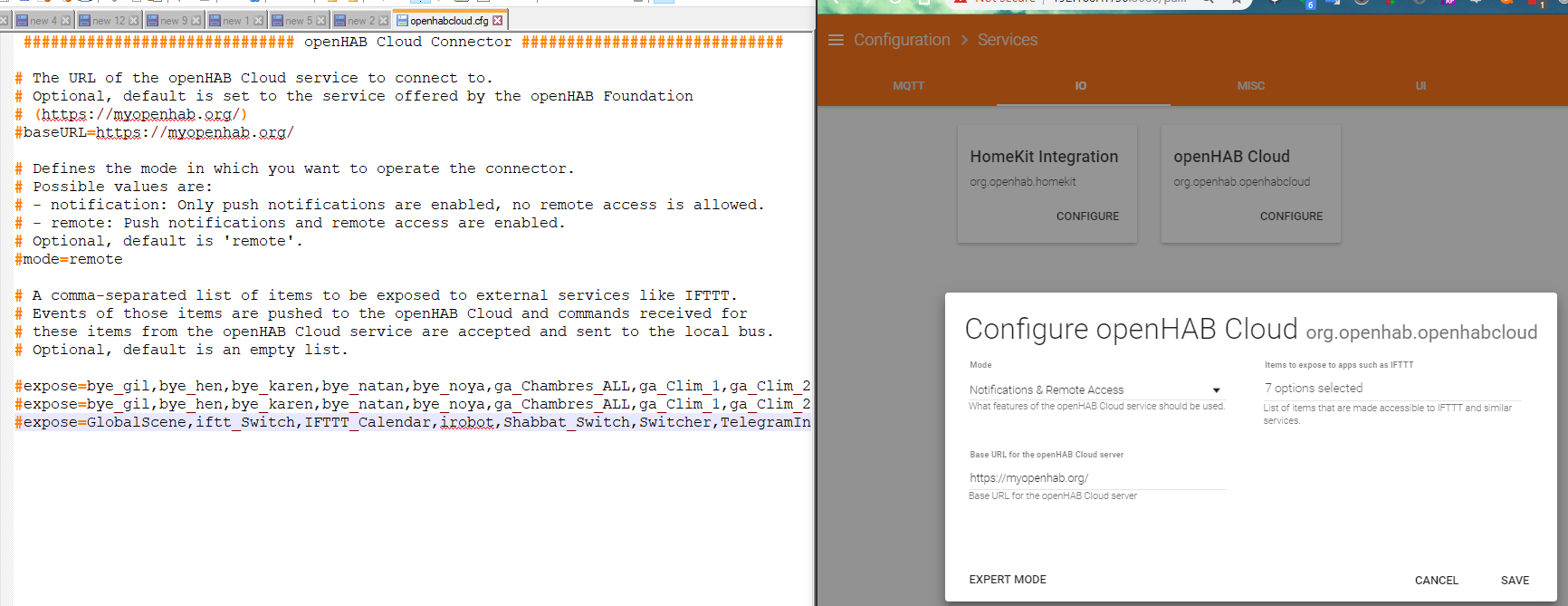1568x606 pixels.
Task: Click the '#baseURL=https://myopenhab.org/' line in editor
Action: point(154,132)
